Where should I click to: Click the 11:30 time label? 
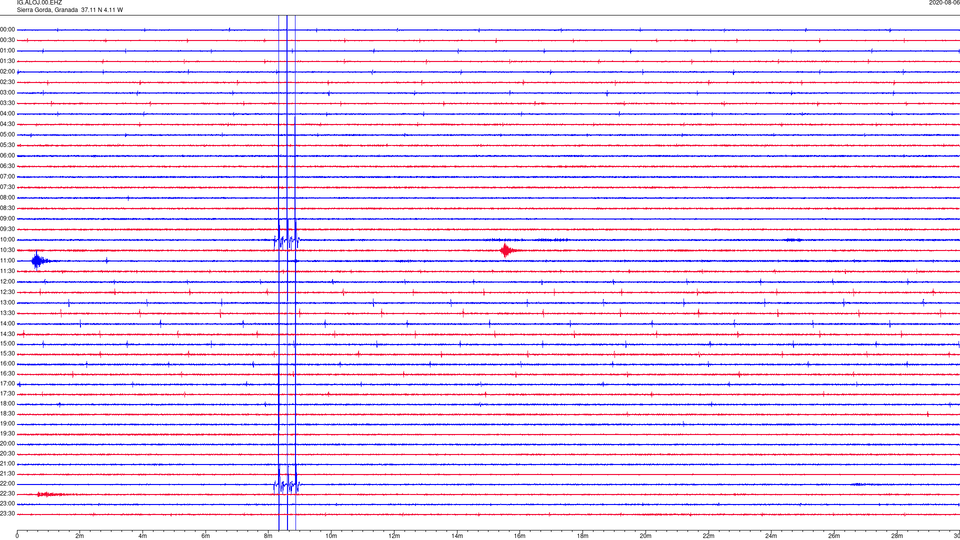point(7,271)
